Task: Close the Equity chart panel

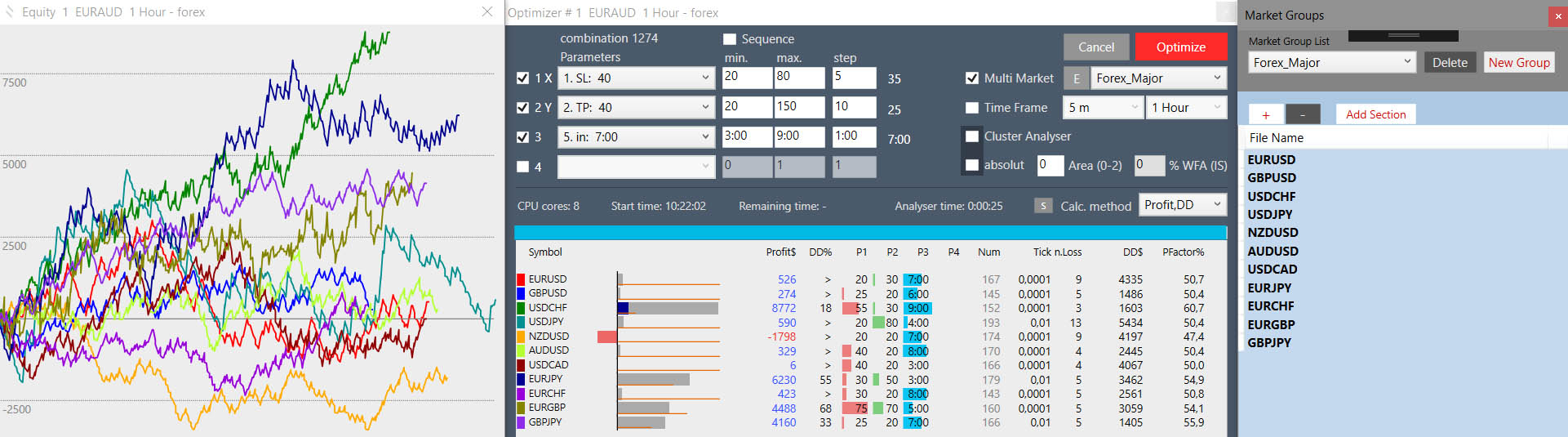Action: [487, 11]
